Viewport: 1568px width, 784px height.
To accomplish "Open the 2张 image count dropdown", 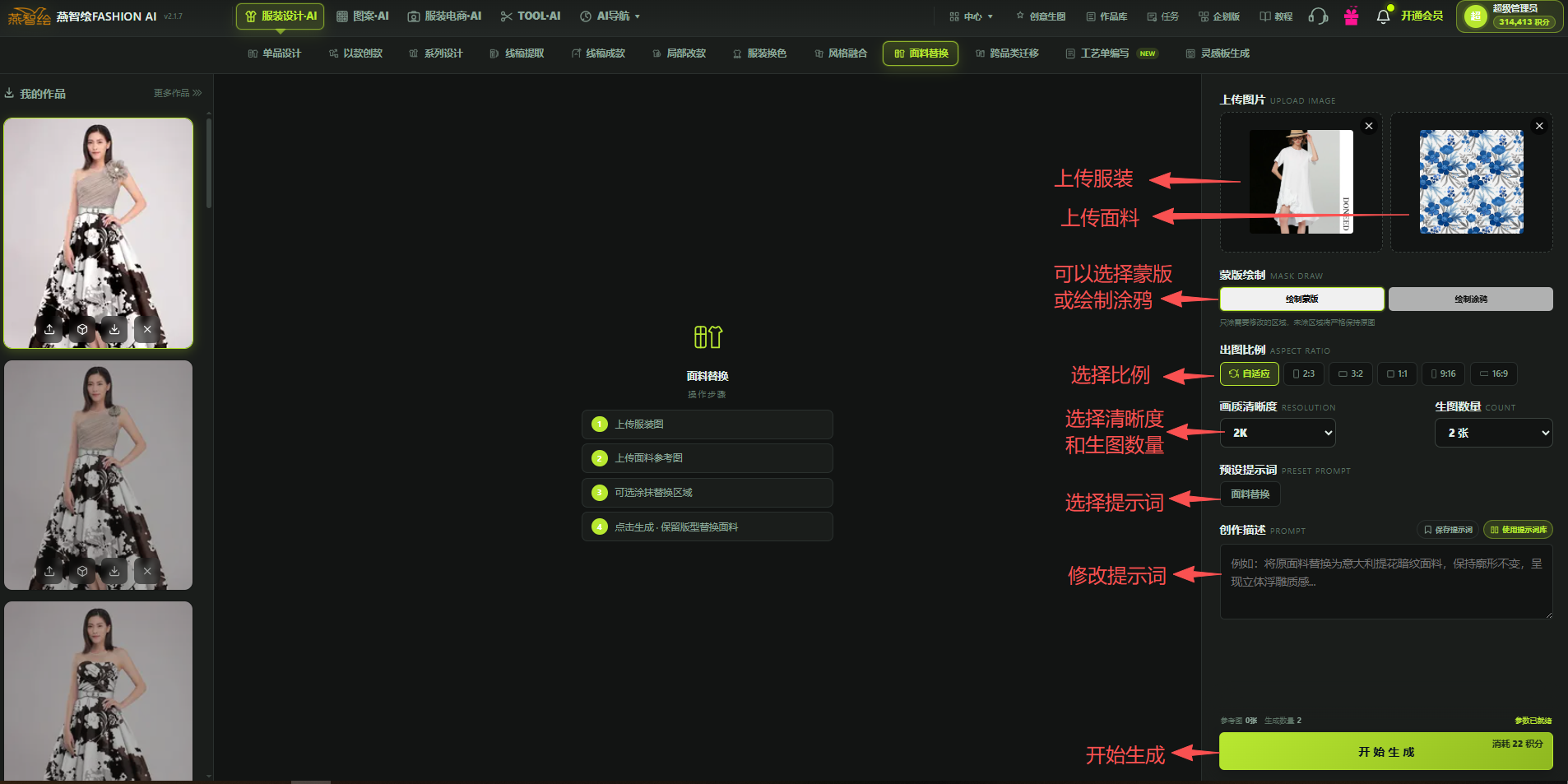I will (1493, 433).
